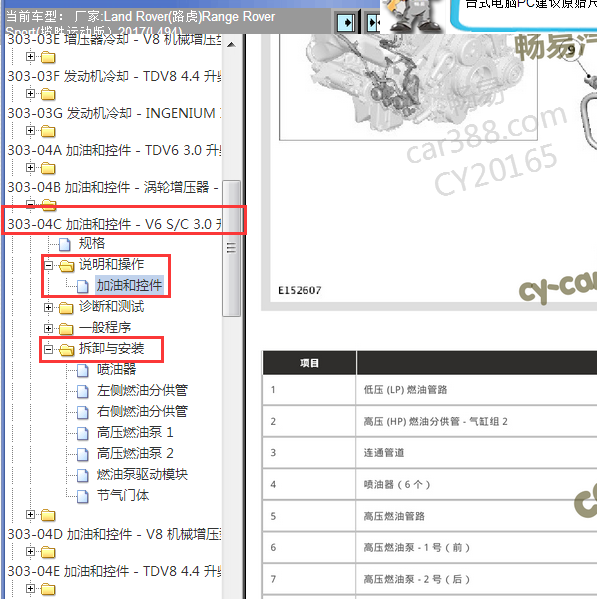Open the 高压燃油泵 1 procedure

(135, 432)
